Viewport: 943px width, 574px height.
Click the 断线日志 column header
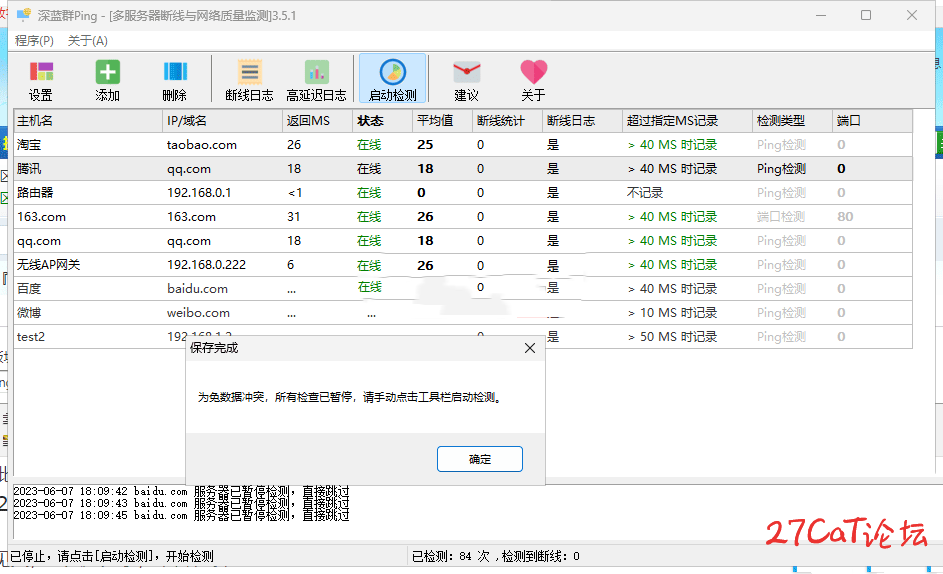click(582, 121)
